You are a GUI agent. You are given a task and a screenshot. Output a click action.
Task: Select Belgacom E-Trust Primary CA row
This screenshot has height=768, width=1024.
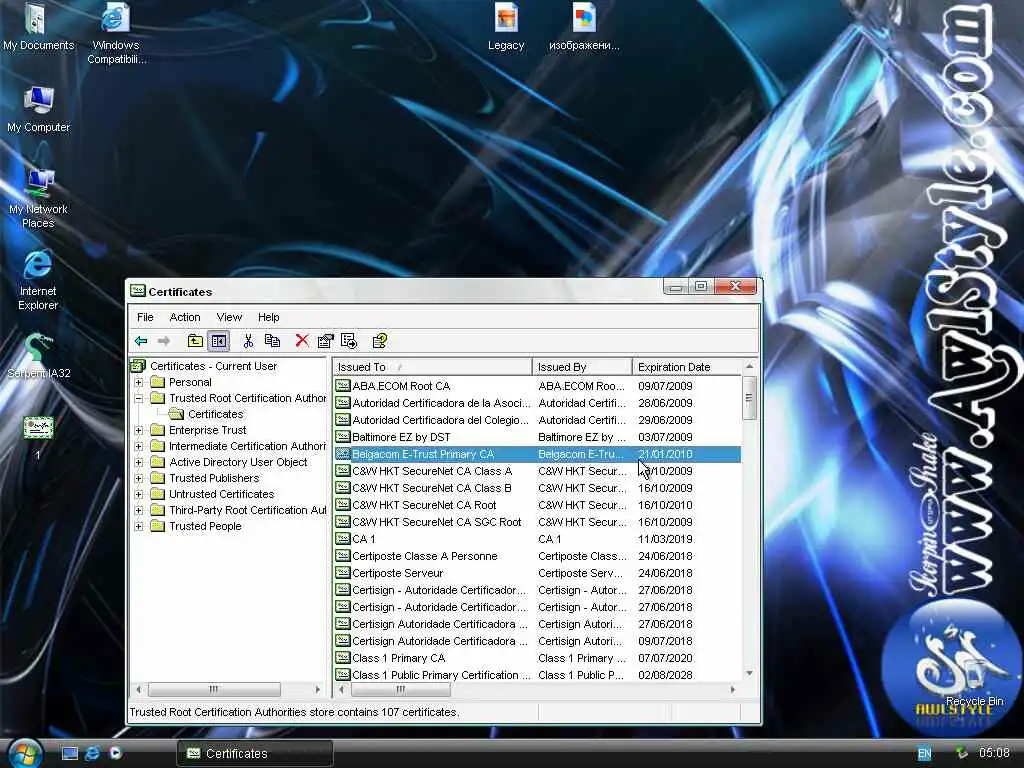(x=537, y=454)
